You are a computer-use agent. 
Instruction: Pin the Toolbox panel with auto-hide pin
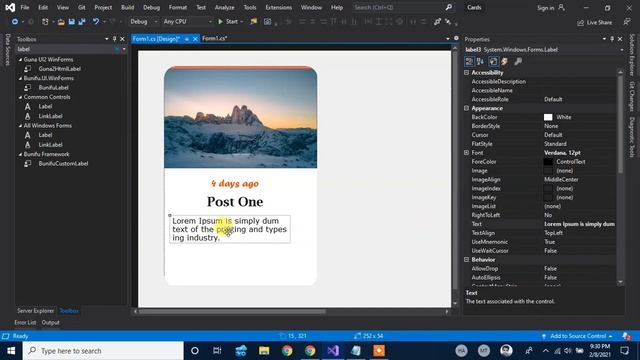click(x=114, y=39)
